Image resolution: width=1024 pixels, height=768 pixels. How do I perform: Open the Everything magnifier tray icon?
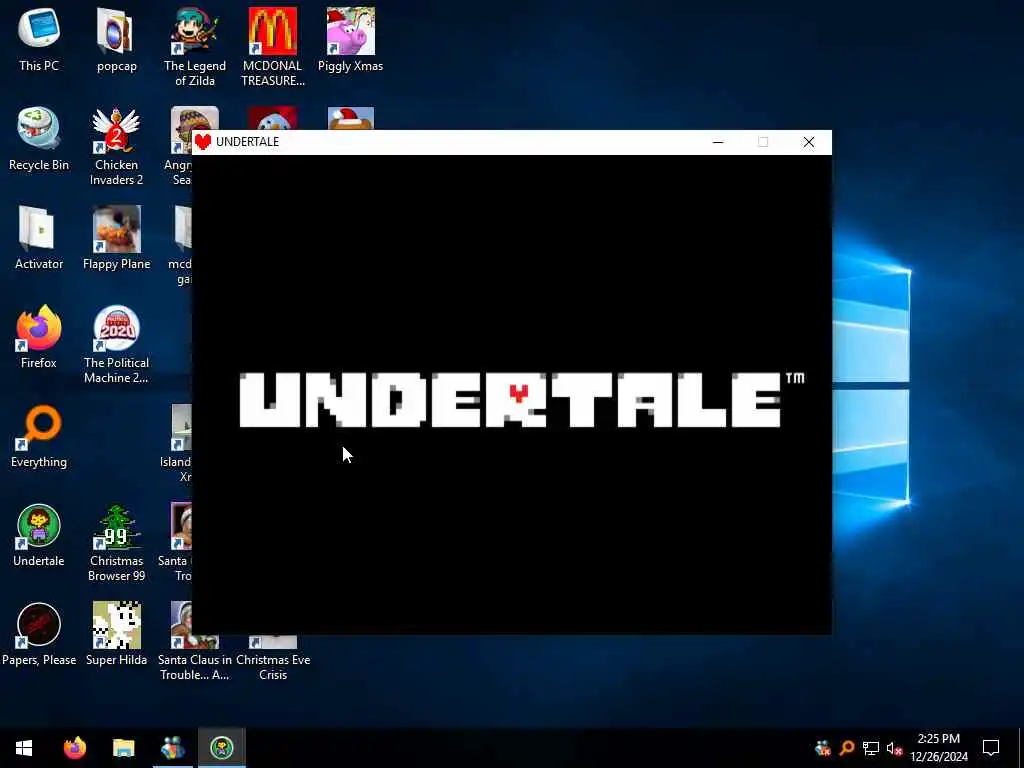(x=847, y=748)
